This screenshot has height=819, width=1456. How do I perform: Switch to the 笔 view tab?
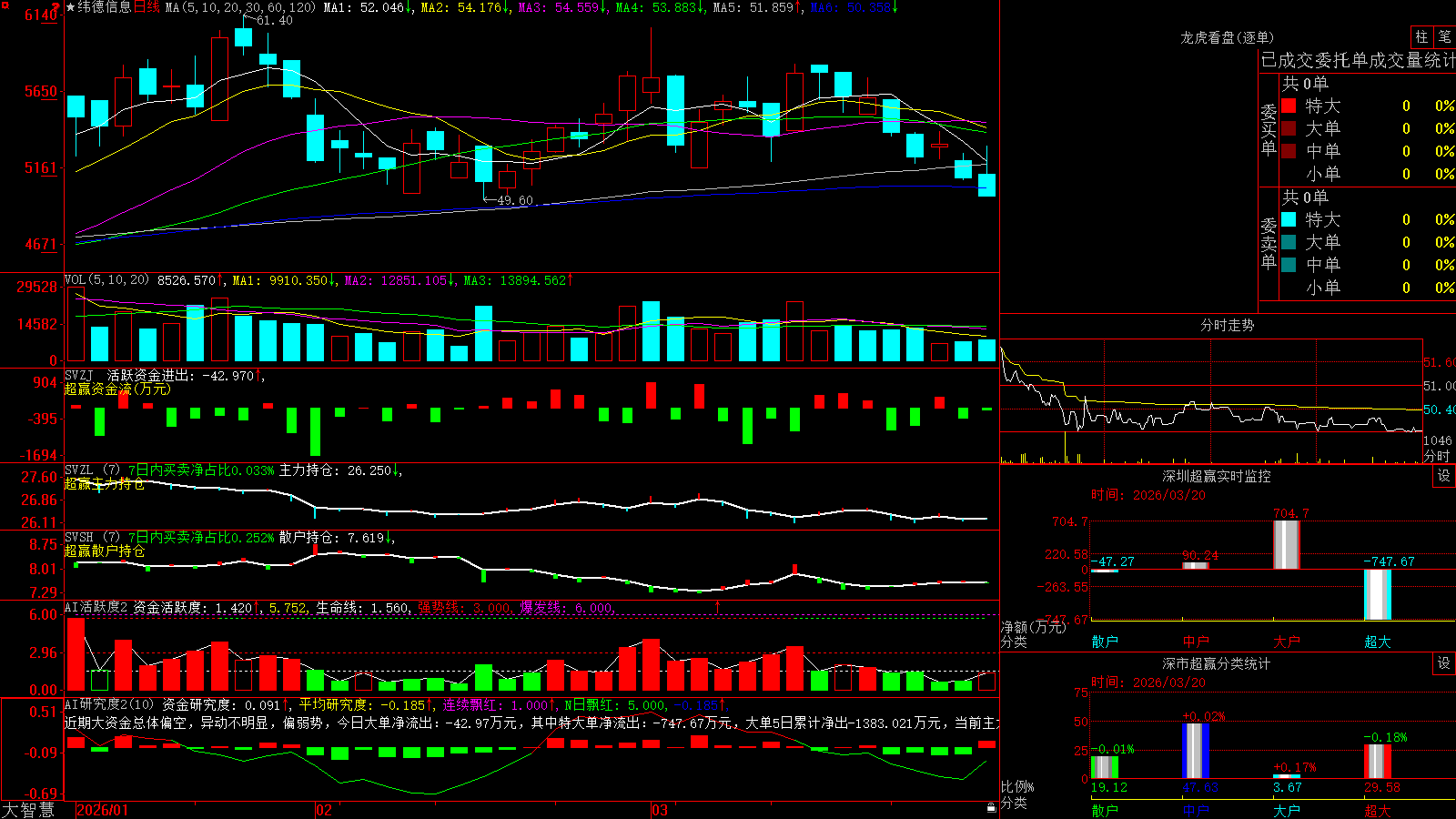[x=1445, y=36]
